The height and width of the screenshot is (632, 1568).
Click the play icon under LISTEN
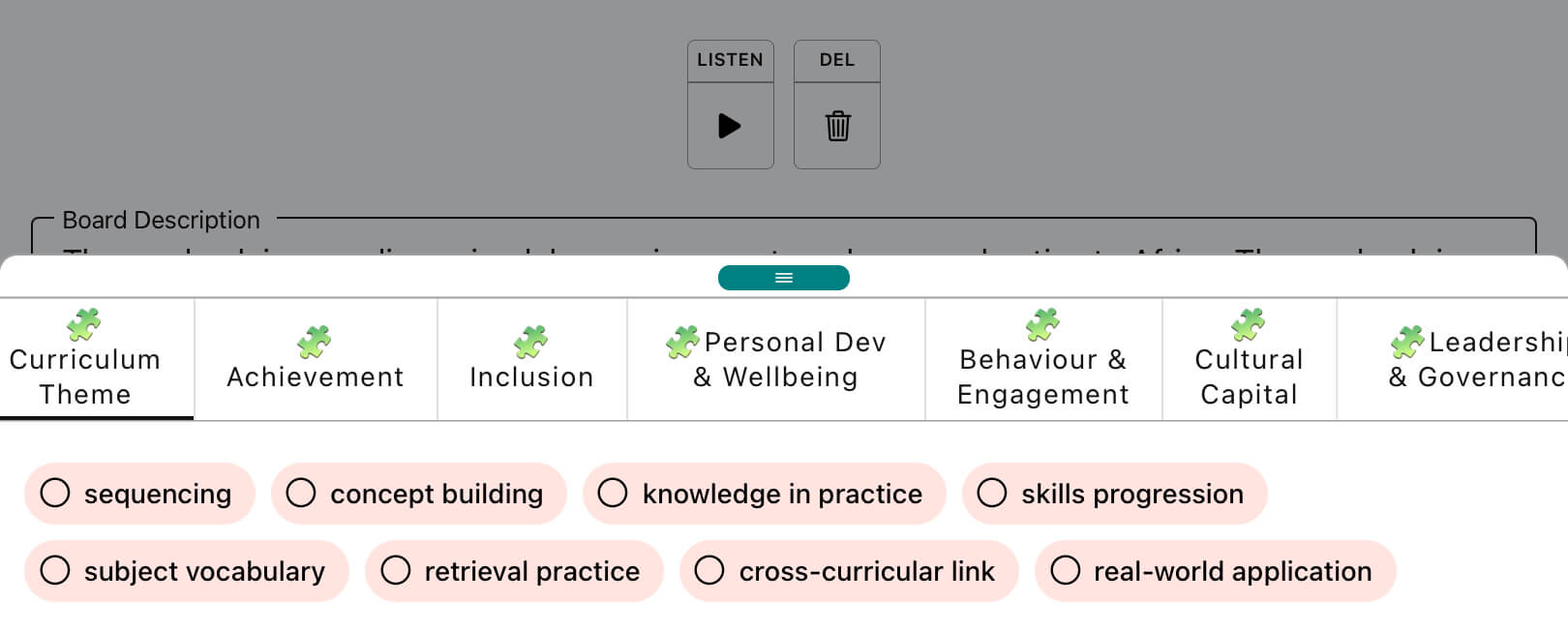(730, 125)
